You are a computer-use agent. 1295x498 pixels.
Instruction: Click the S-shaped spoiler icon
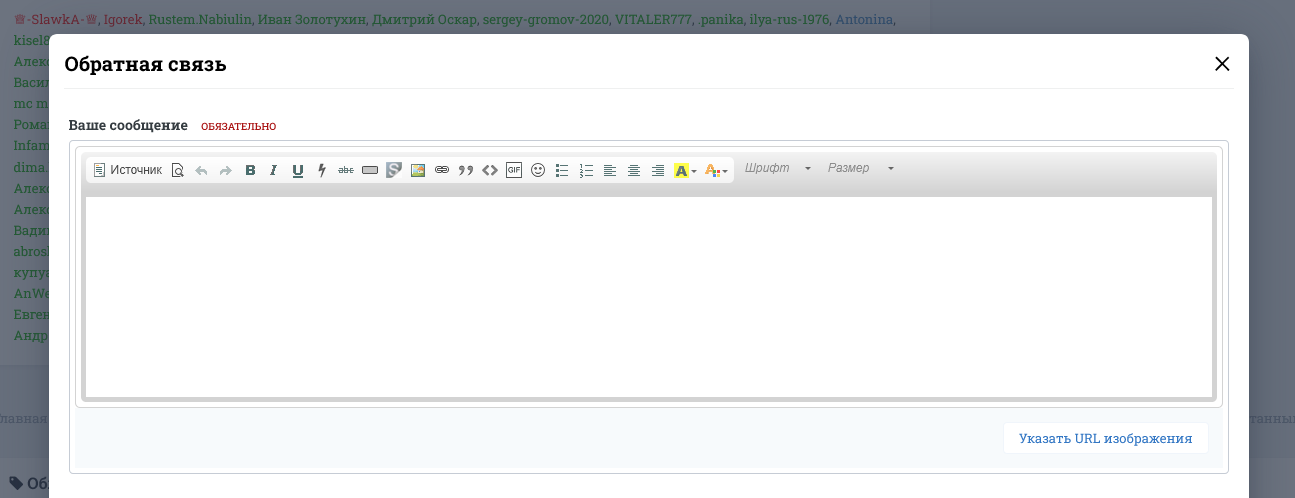[394, 170]
